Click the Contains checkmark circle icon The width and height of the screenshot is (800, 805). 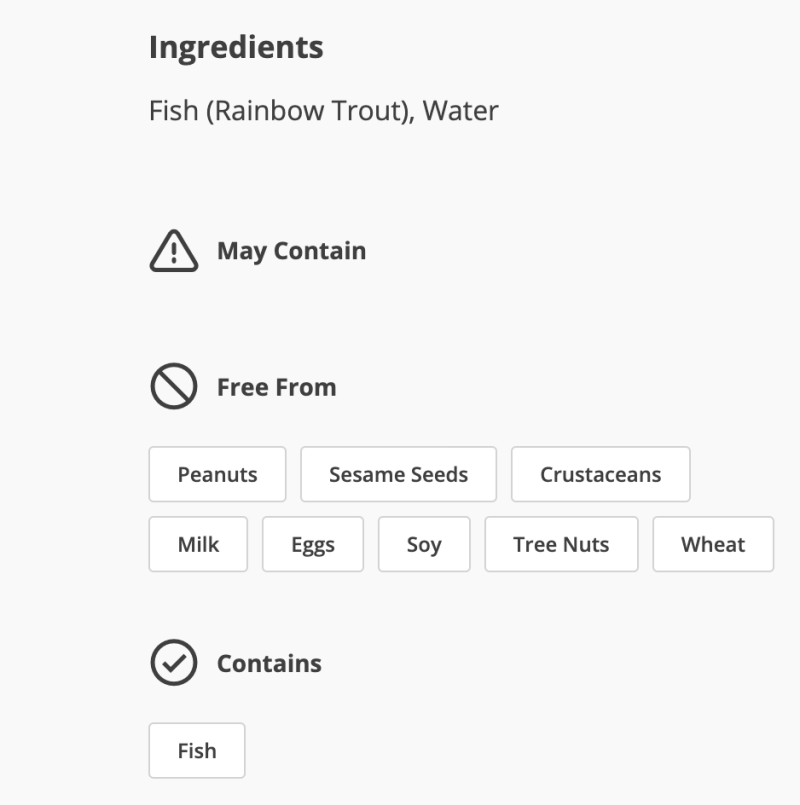[x=174, y=663]
